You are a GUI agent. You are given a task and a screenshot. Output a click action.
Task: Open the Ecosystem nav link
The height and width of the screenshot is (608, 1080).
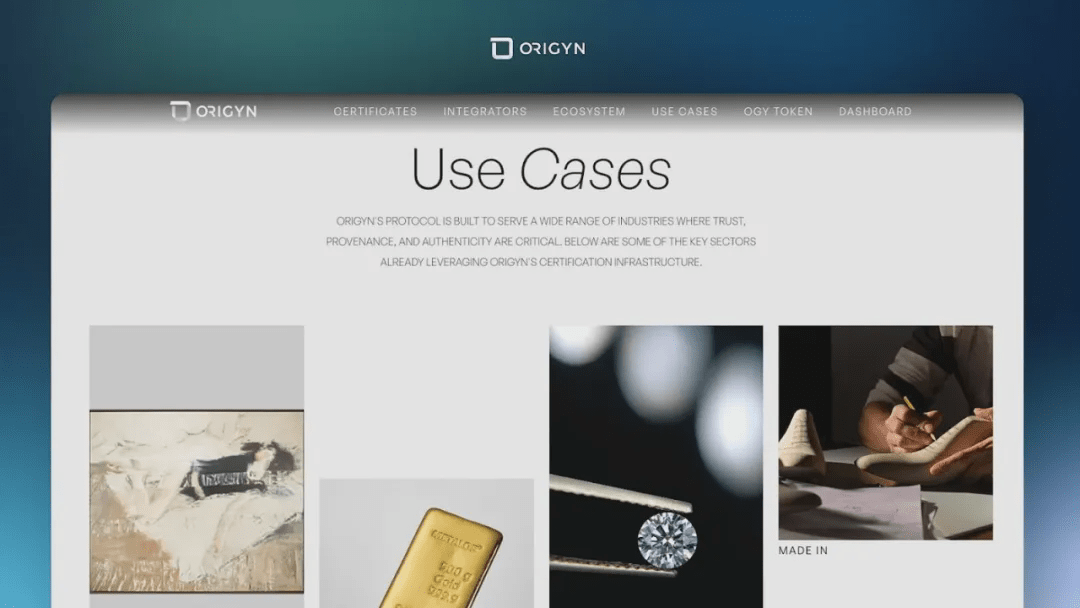tap(589, 112)
